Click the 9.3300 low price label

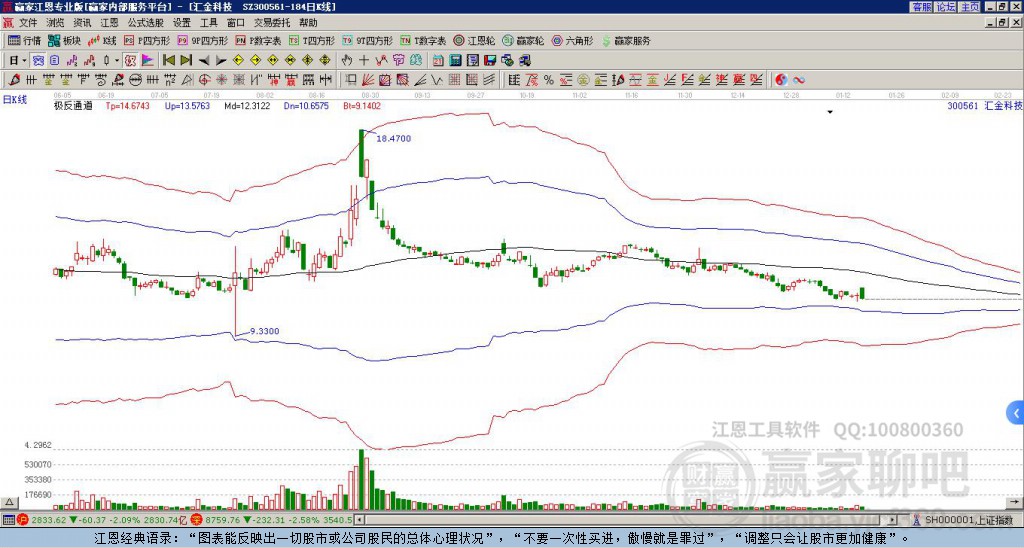pos(264,331)
